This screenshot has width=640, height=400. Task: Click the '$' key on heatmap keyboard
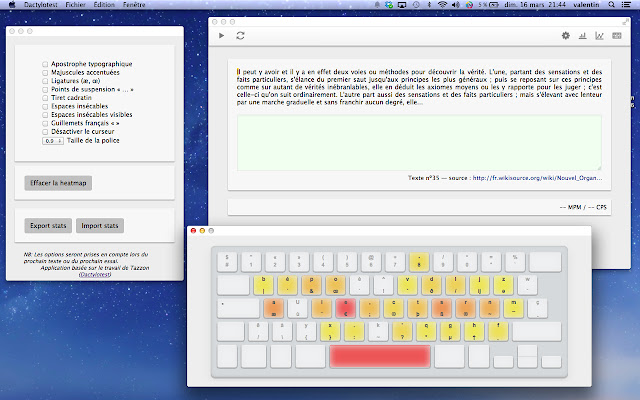227,262
